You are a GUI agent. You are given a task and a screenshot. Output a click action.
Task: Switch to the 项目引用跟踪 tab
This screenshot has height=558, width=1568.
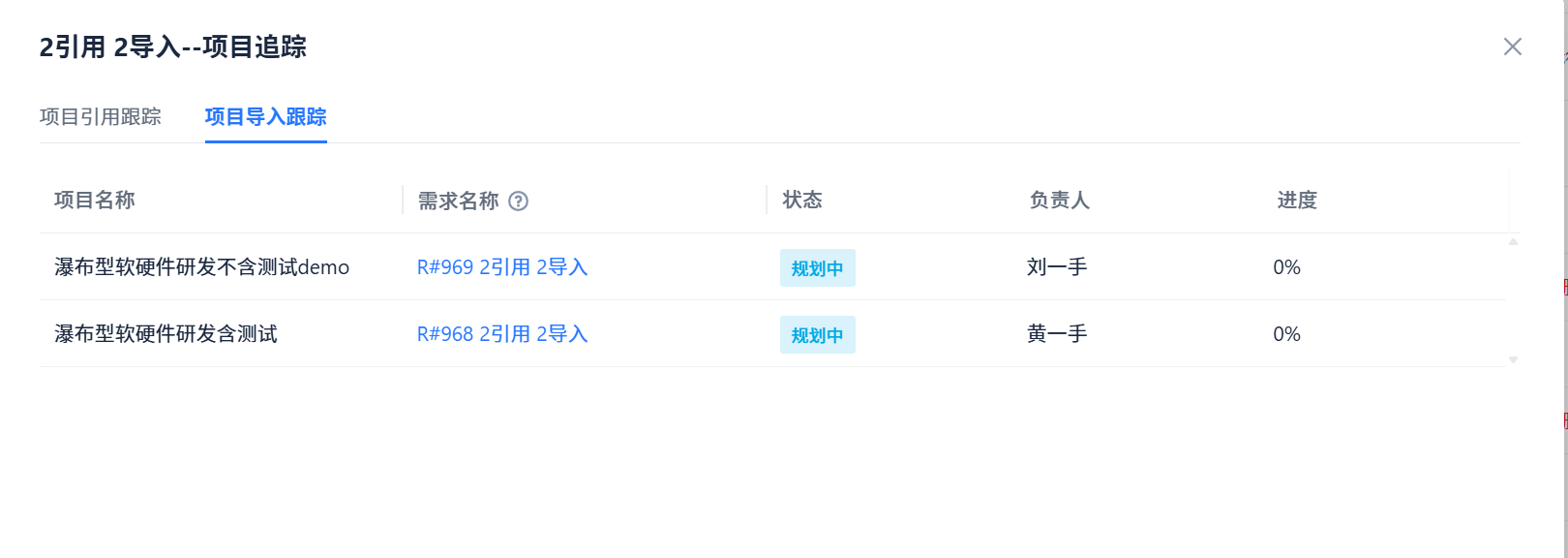click(x=104, y=116)
